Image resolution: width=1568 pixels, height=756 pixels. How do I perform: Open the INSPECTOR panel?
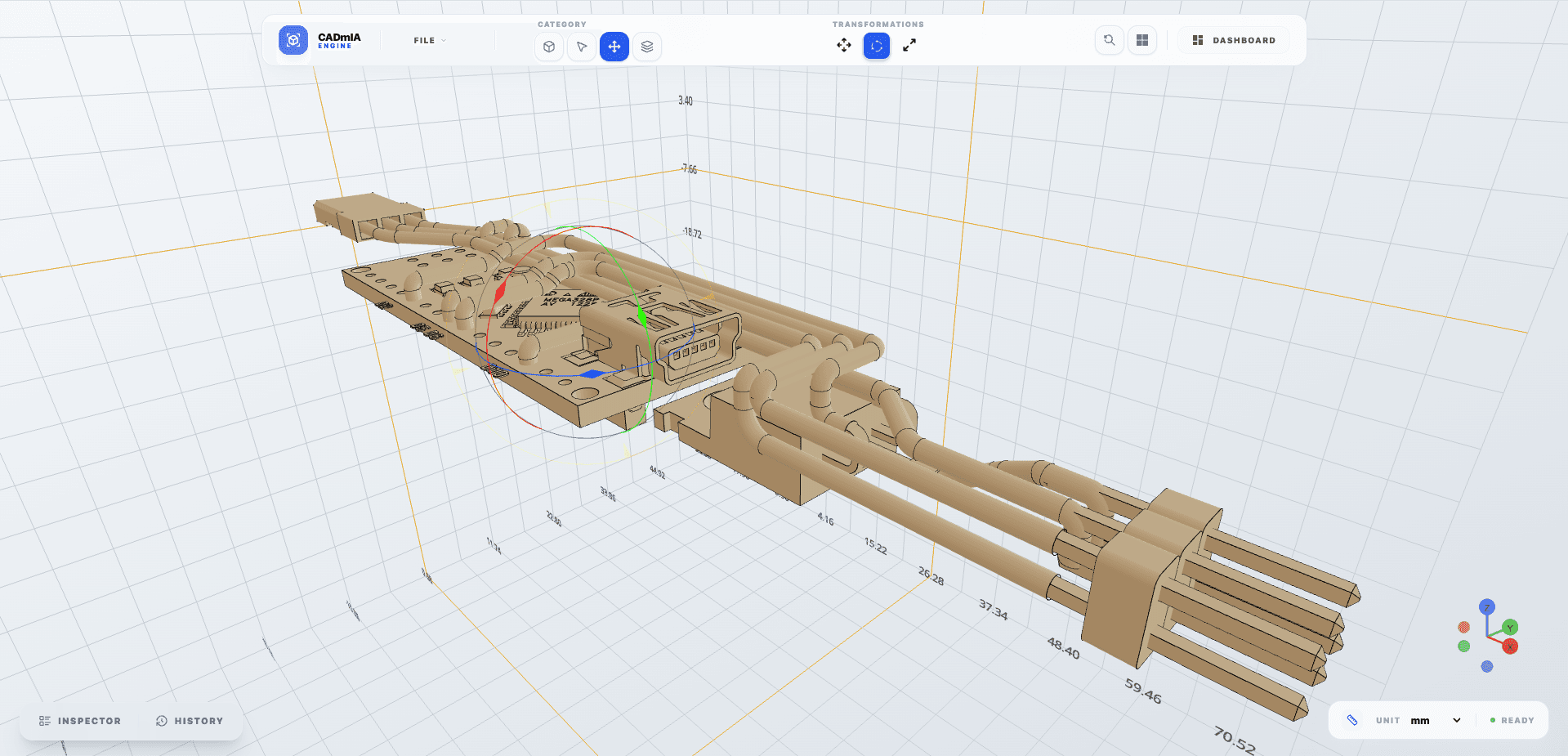pyautogui.click(x=80, y=721)
